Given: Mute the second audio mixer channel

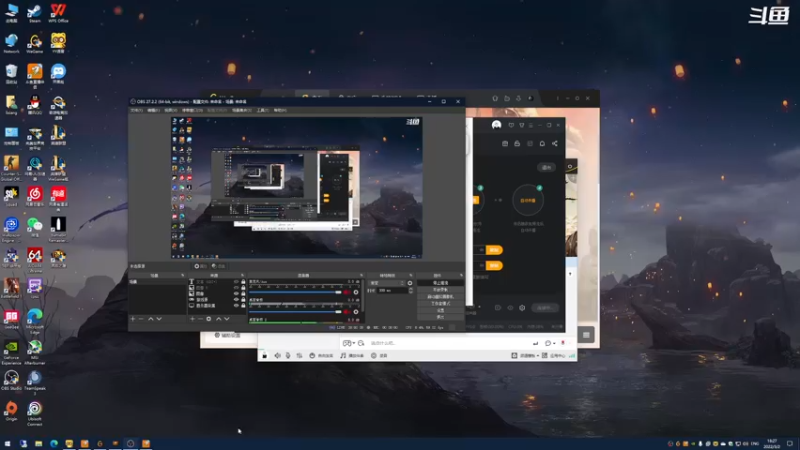Looking at the screenshot, I should (x=347, y=312).
